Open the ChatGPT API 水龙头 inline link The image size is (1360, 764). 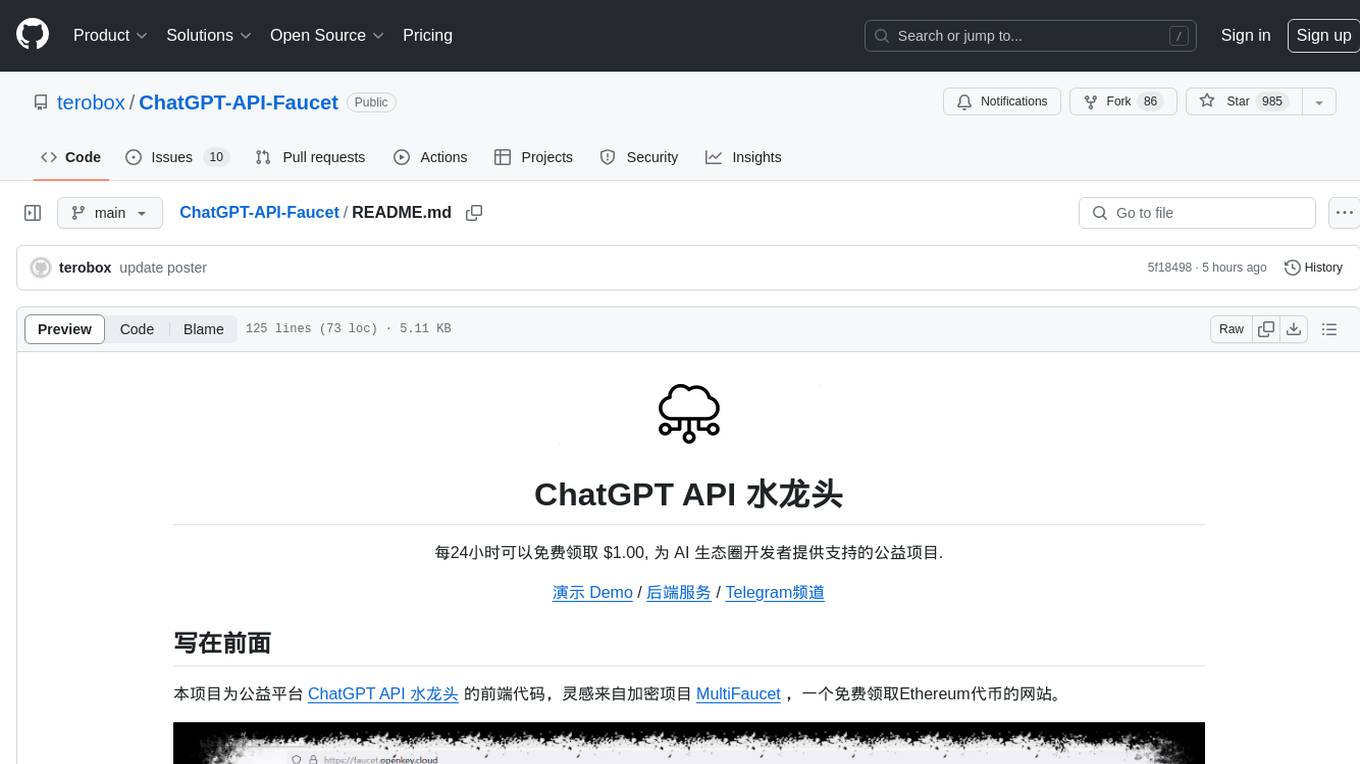pyautogui.click(x=383, y=693)
